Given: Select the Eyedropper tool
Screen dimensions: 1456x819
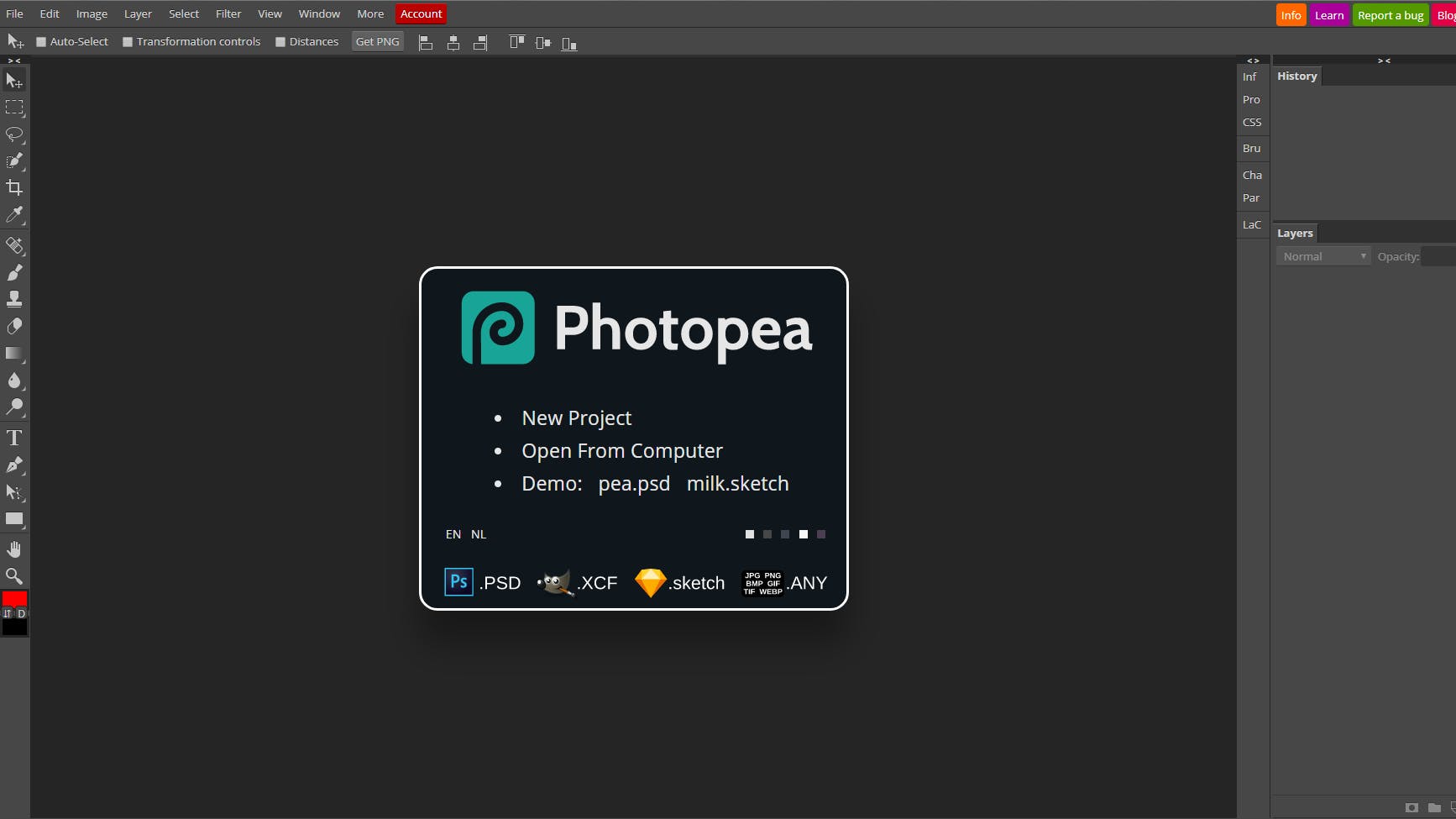Looking at the screenshot, I should tap(13, 214).
